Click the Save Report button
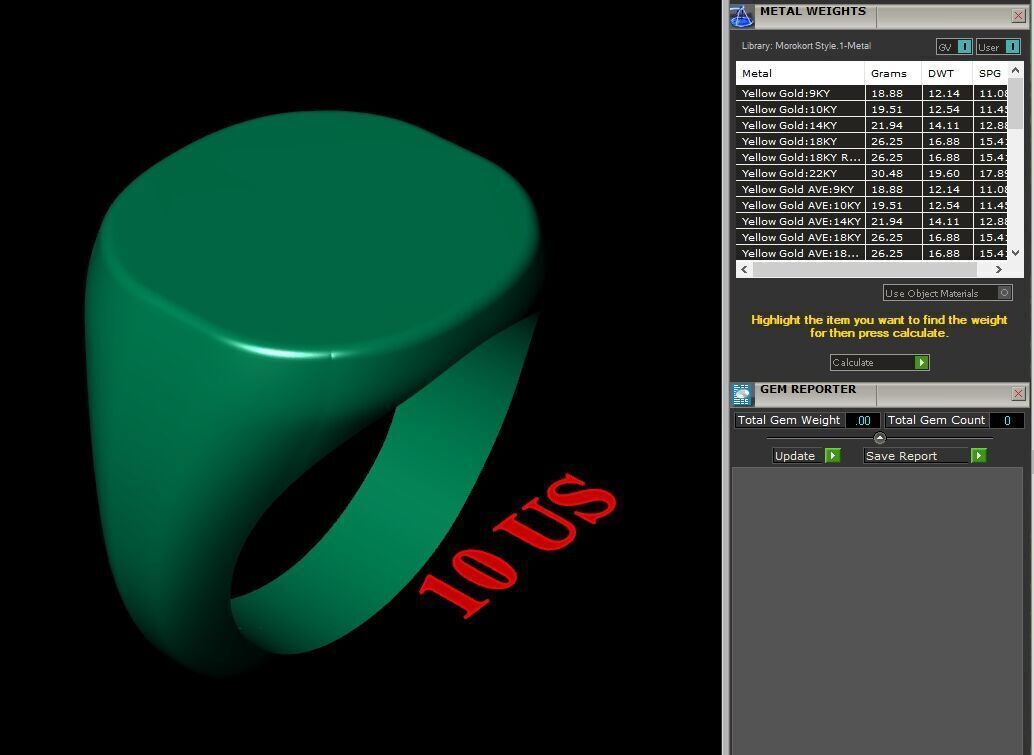The height and width of the screenshot is (755, 1034). click(x=925, y=456)
